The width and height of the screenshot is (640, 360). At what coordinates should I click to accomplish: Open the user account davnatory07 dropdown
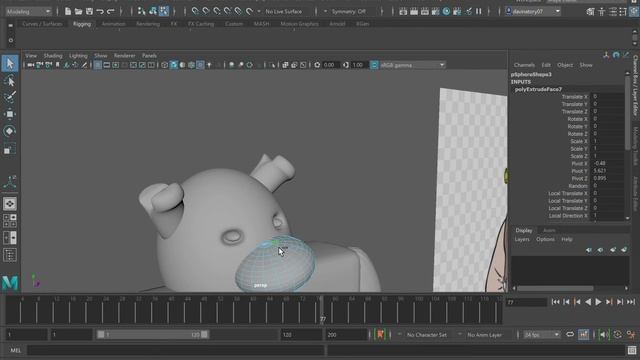click(x=533, y=11)
